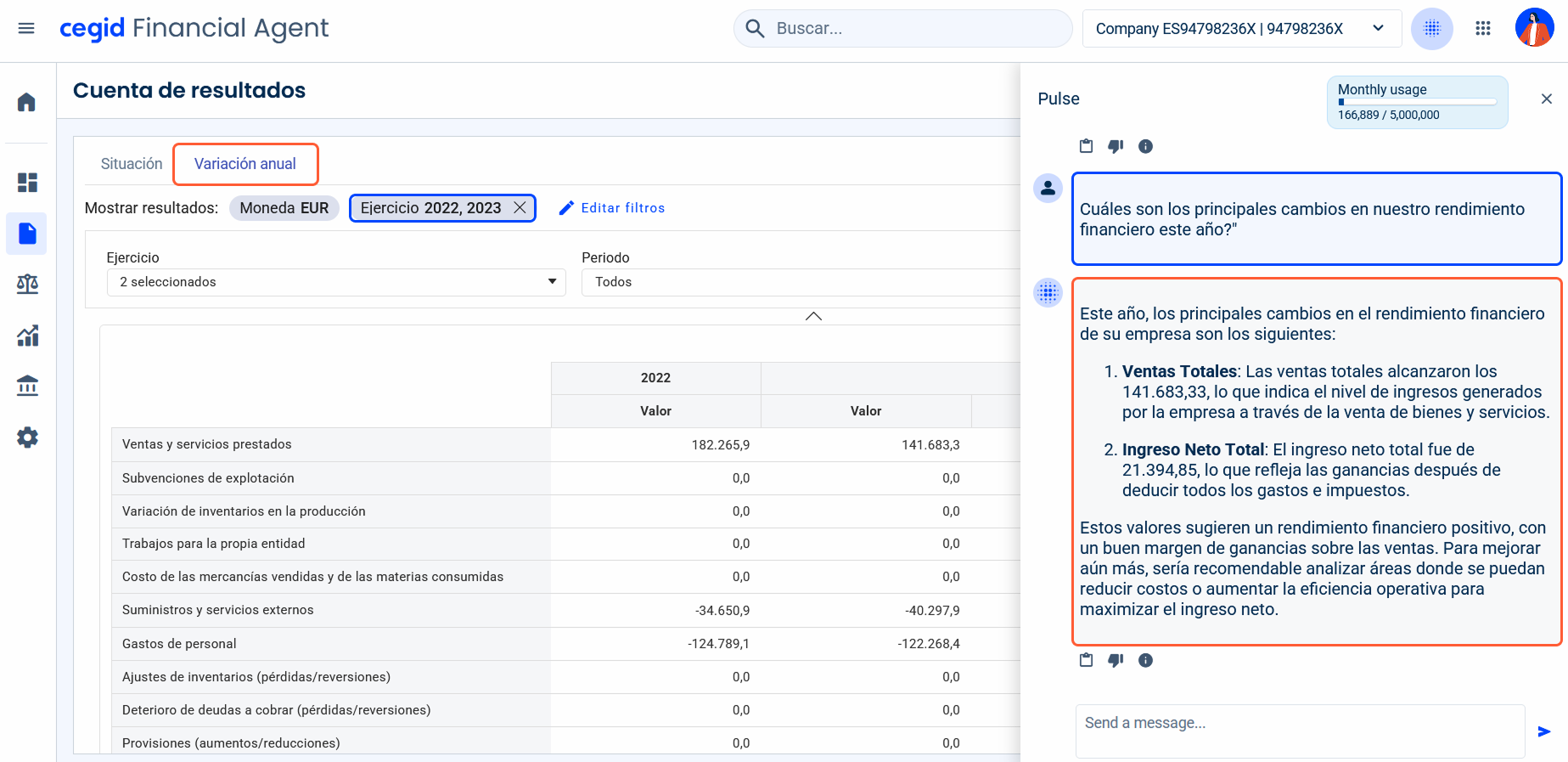The image size is (1568, 762).
Task: Collapse the filters panel with chevron
Action: (813, 316)
